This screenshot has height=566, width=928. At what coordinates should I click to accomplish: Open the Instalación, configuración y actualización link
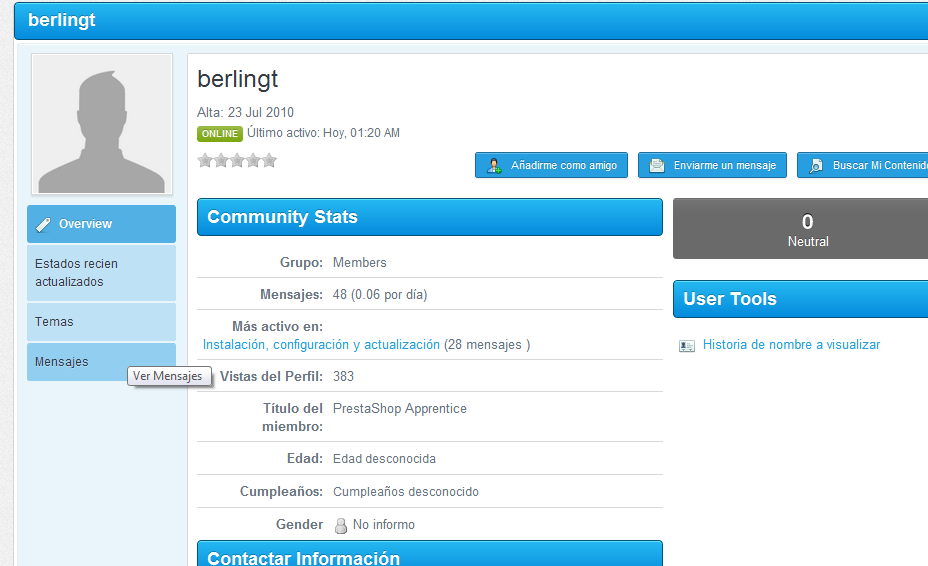tap(321, 345)
